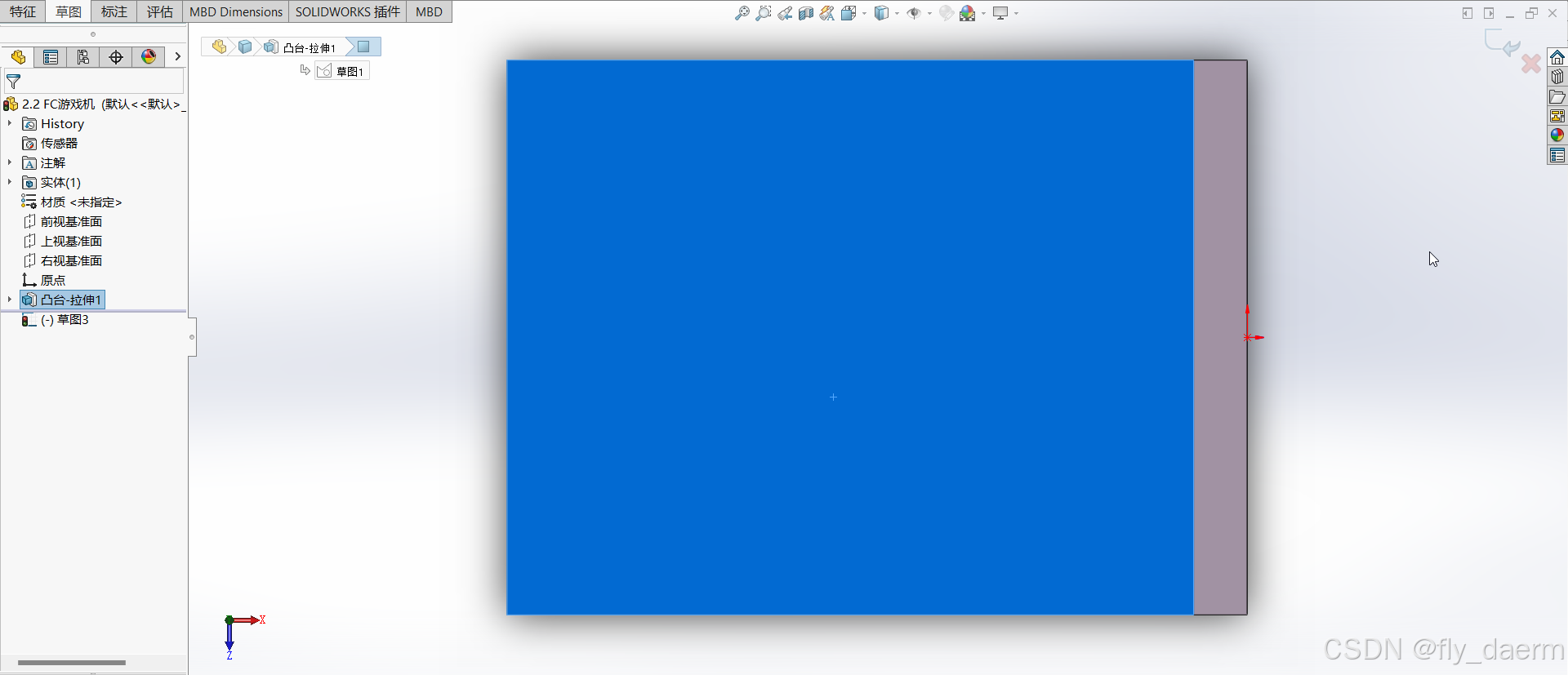The width and height of the screenshot is (1568, 675).
Task: Expand the 凸台-拉伸1 feature node
Action: click(10, 300)
